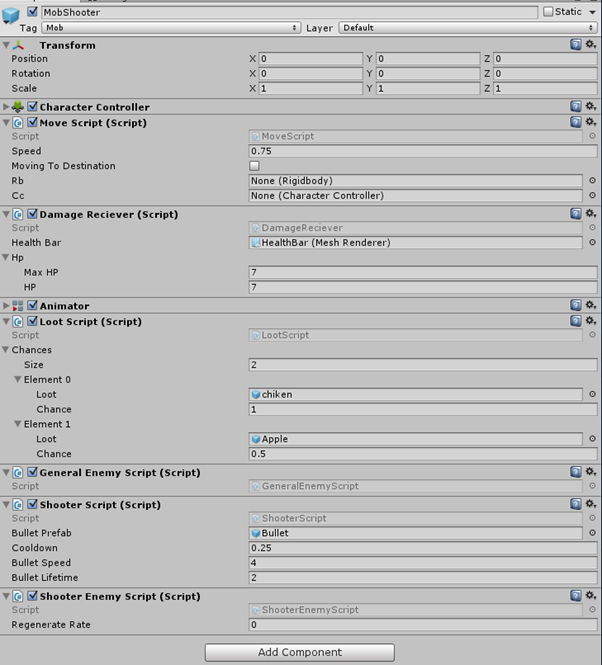Click the Cooldown value field
The width and height of the screenshot is (602, 665).
tap(423, 548)
